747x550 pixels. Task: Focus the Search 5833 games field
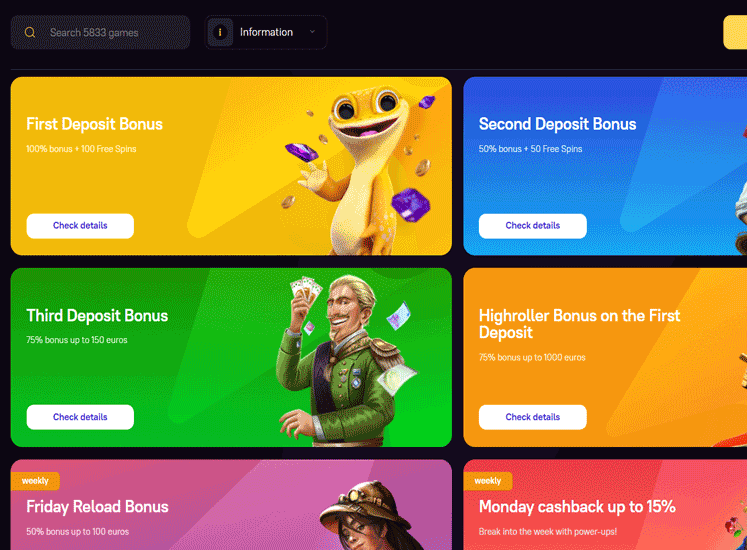point(101,32)
